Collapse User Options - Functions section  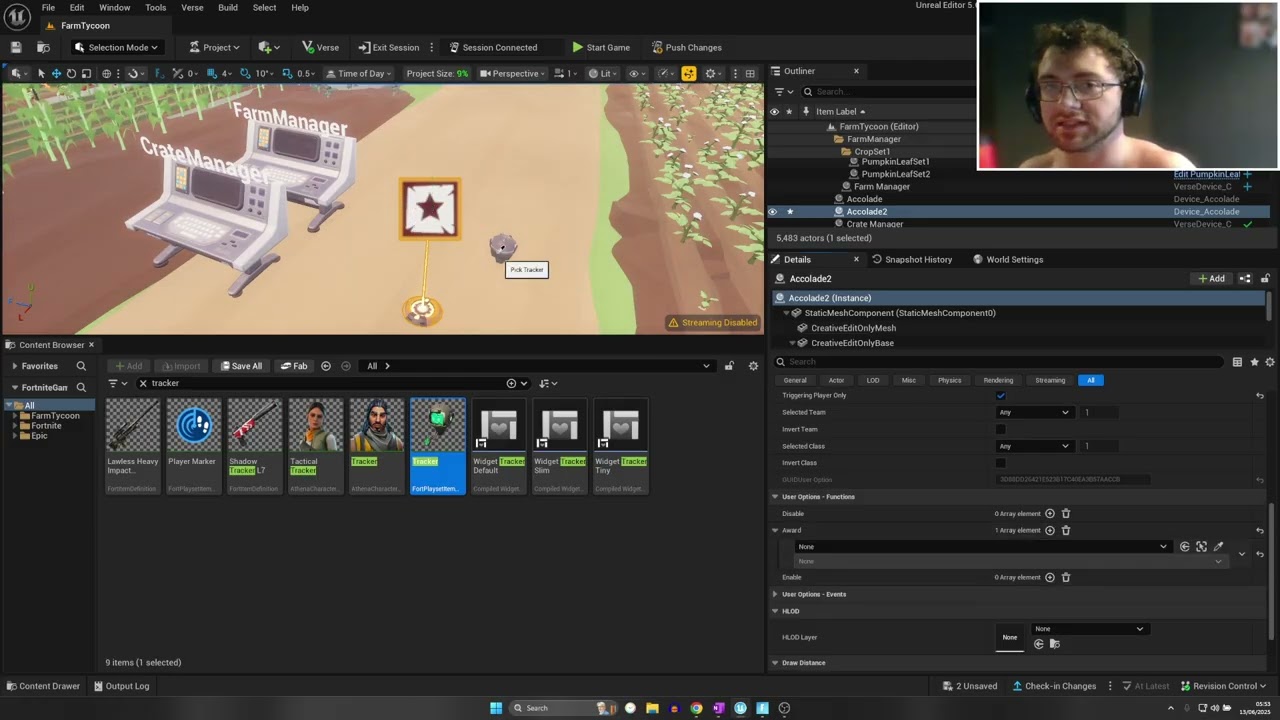pyautogui.click(x=775, y=497)
